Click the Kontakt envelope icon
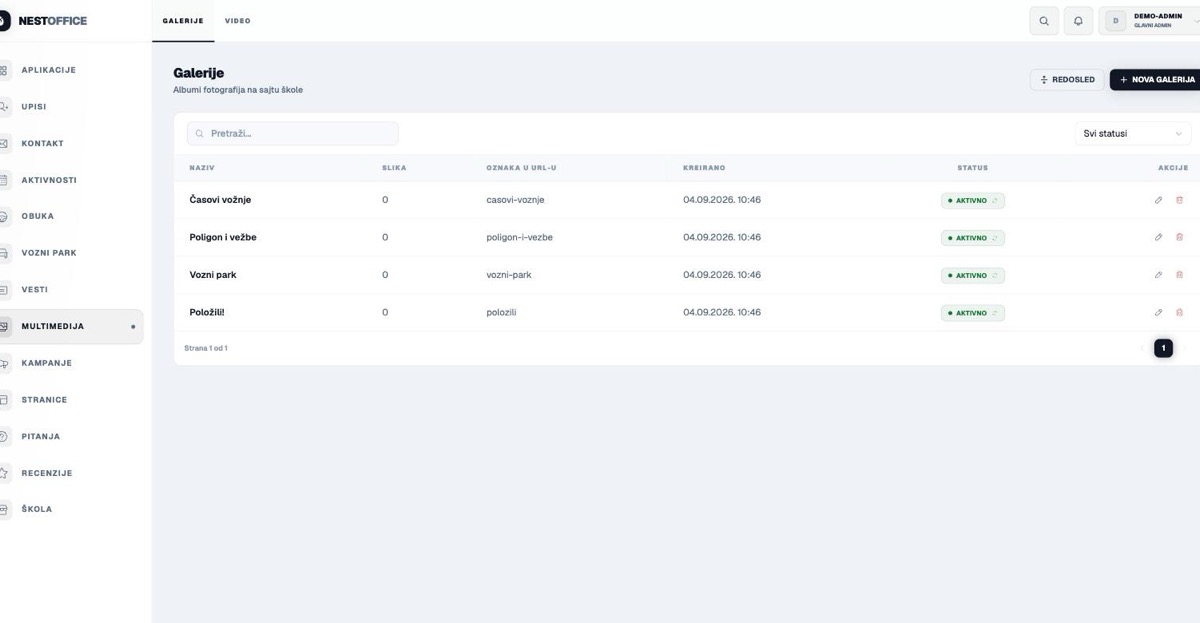1200x623 pixels. pyautogui.click(x=3, y=143)
